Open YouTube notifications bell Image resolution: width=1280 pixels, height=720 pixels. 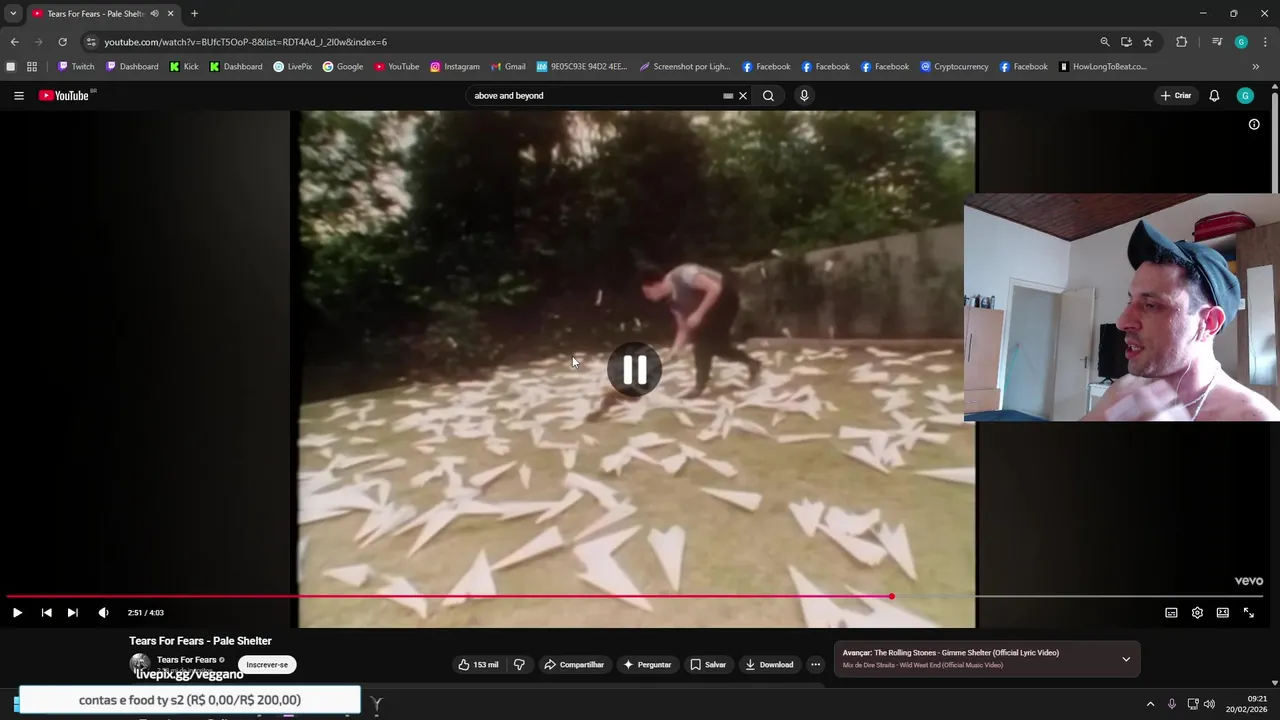pos(1214,96)
